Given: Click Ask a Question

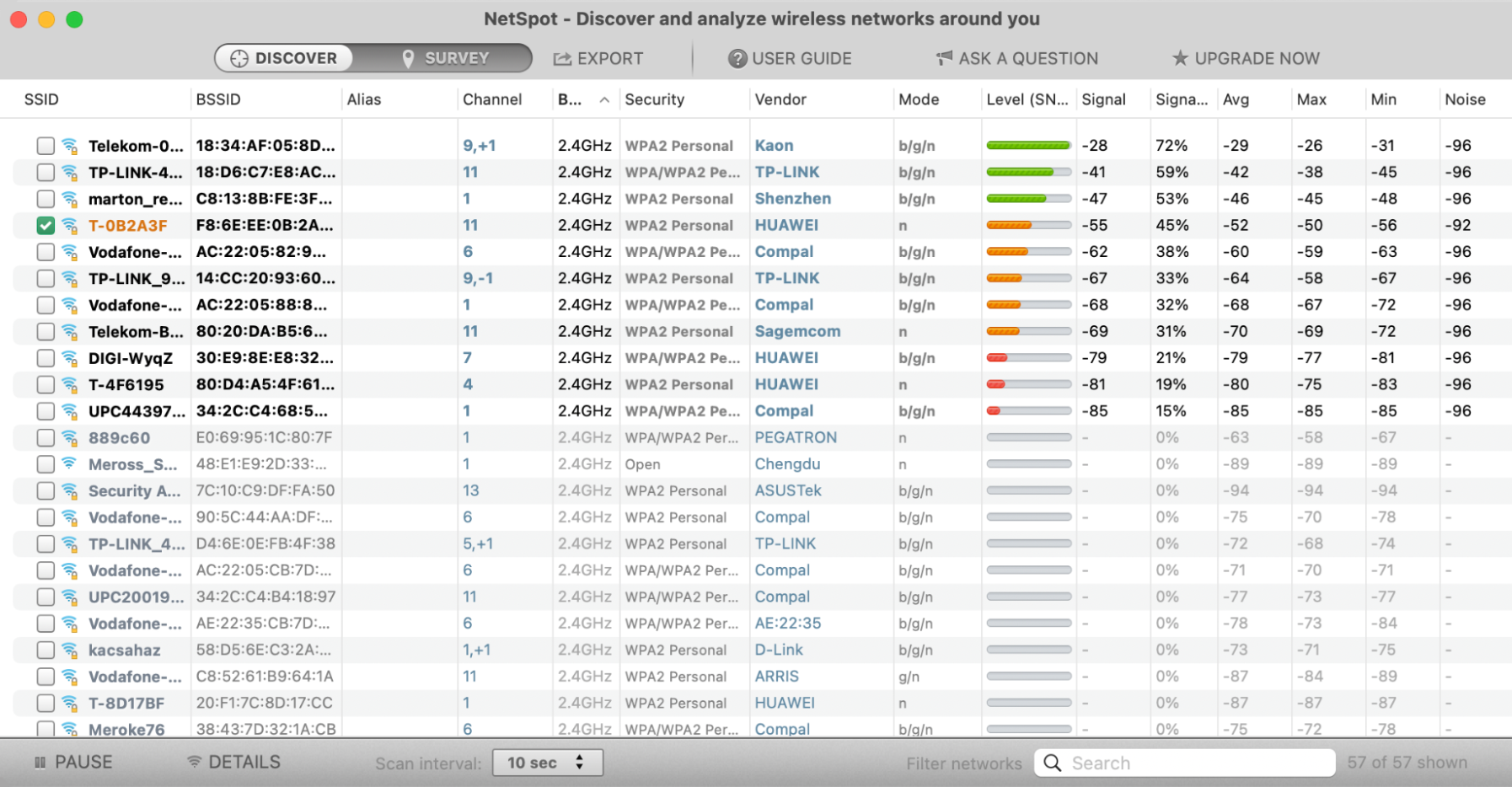Looking at the screenshot, I should pyautogui.click(x=1016, y=58).
